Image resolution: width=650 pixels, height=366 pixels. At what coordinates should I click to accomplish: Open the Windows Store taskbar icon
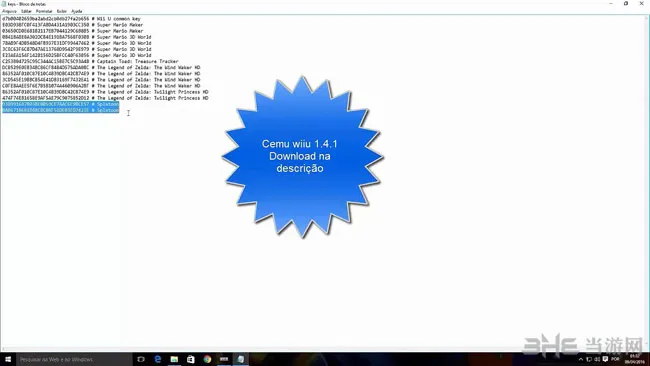(x=191, y=359)
